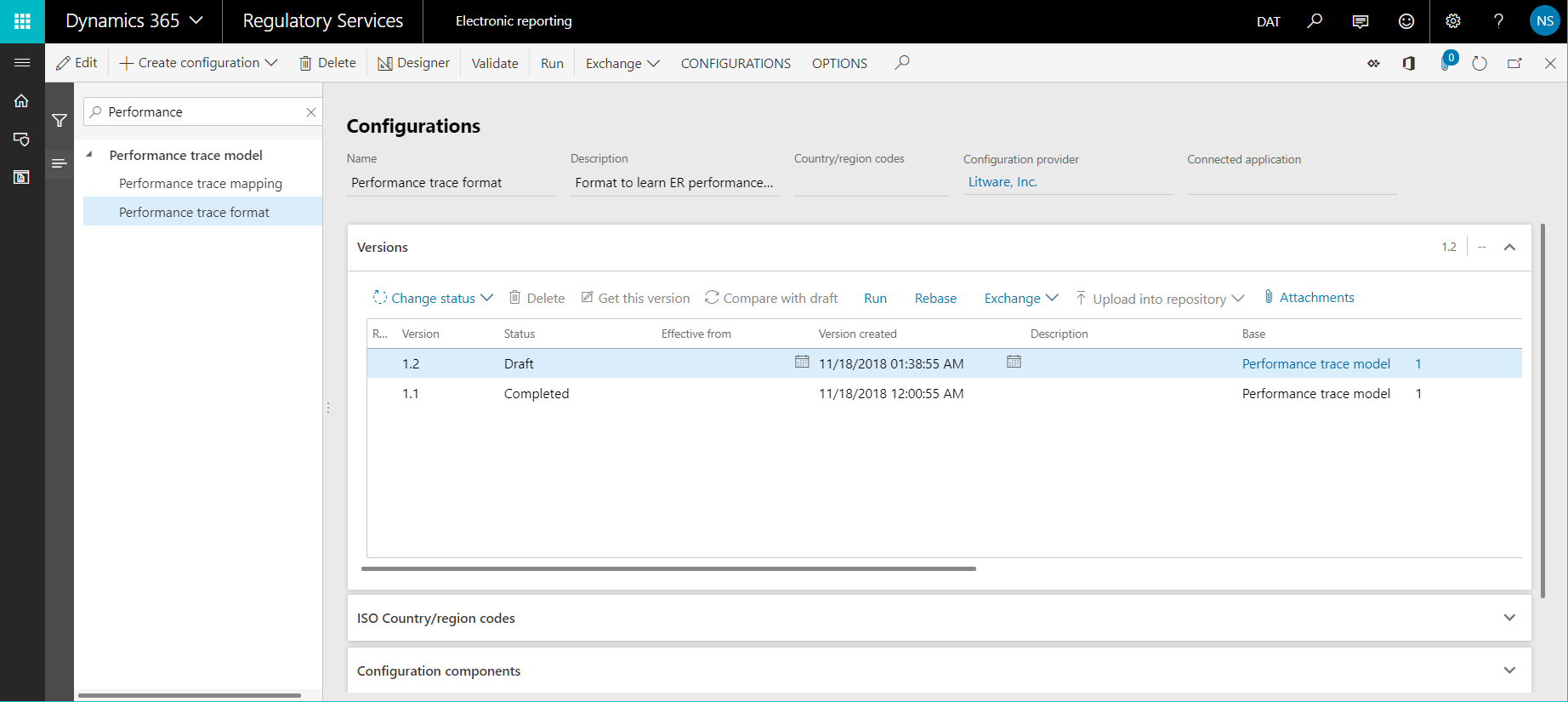The width and height of the screenshot is (1568, 702).
Task: Click Get this version
Action: [635, 298]
